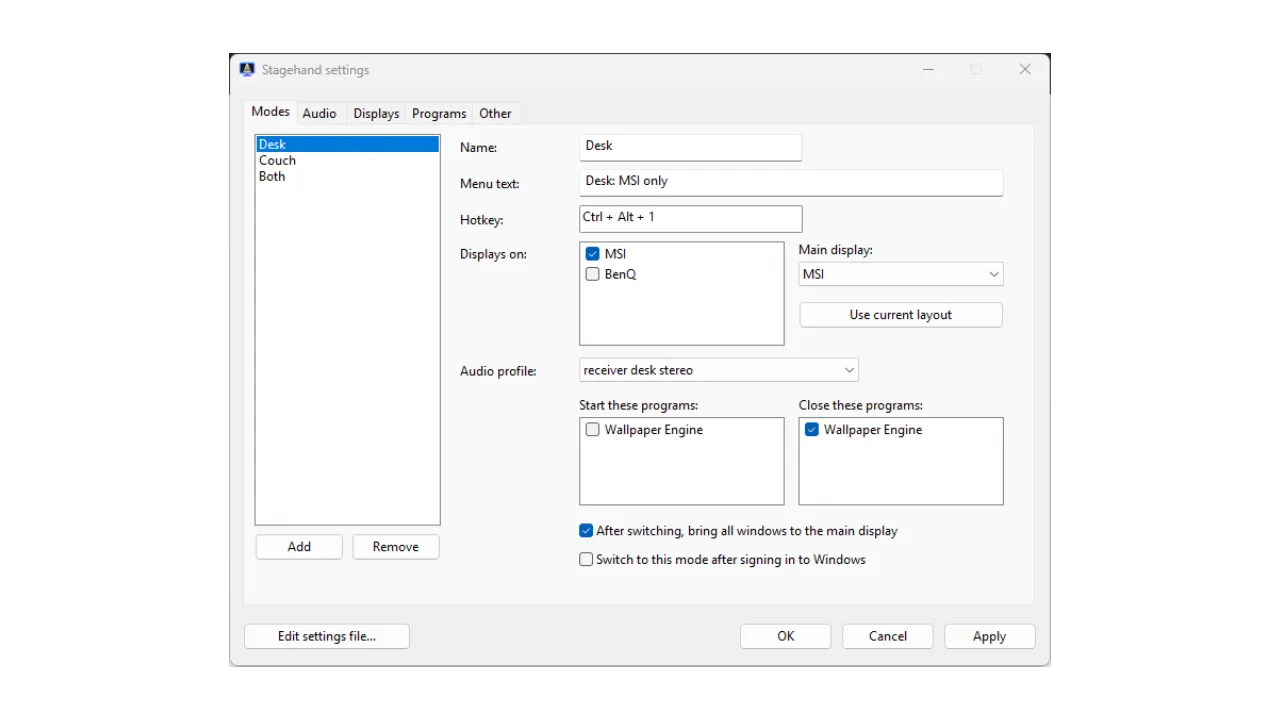1280x720 pixels.
Task: Minimize the Stagehand settings window
Action: coord(929,70)
